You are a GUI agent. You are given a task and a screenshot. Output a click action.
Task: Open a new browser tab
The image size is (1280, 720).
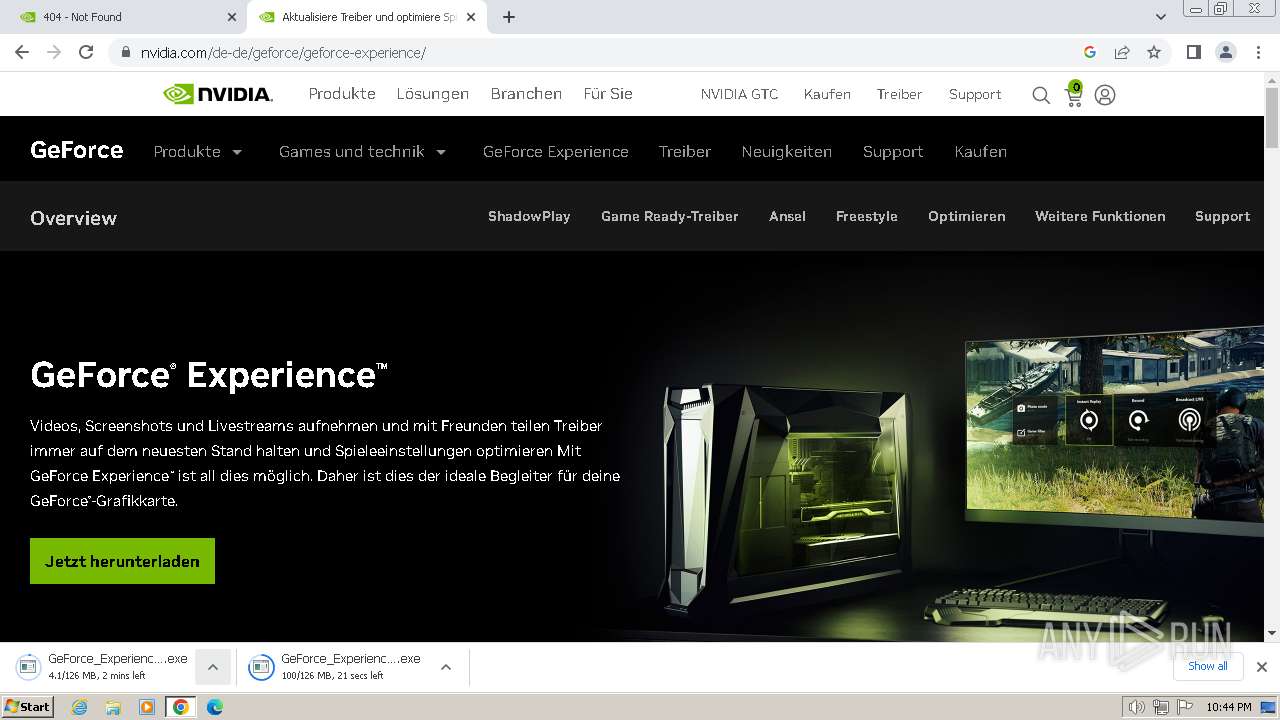(509, 17)
